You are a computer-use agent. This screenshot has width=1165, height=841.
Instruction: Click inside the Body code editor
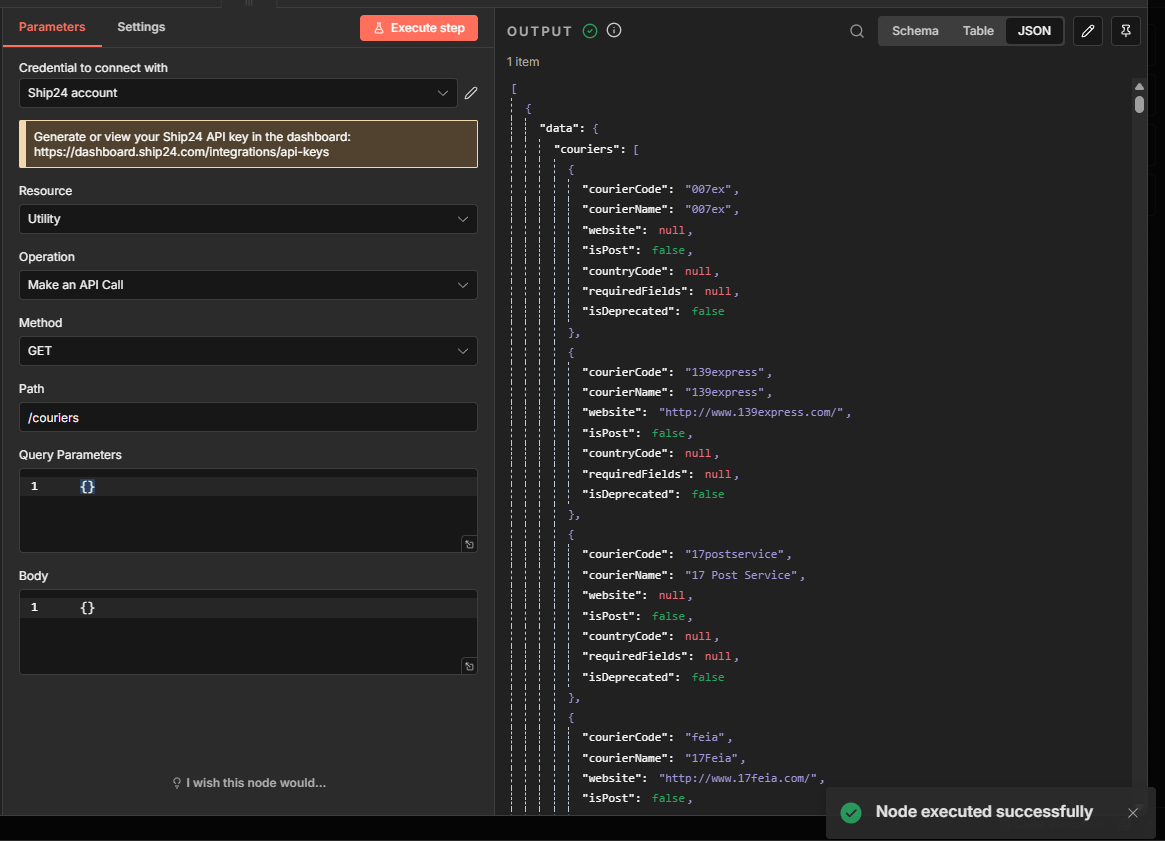pyautogui.click(x=247, y=632)
